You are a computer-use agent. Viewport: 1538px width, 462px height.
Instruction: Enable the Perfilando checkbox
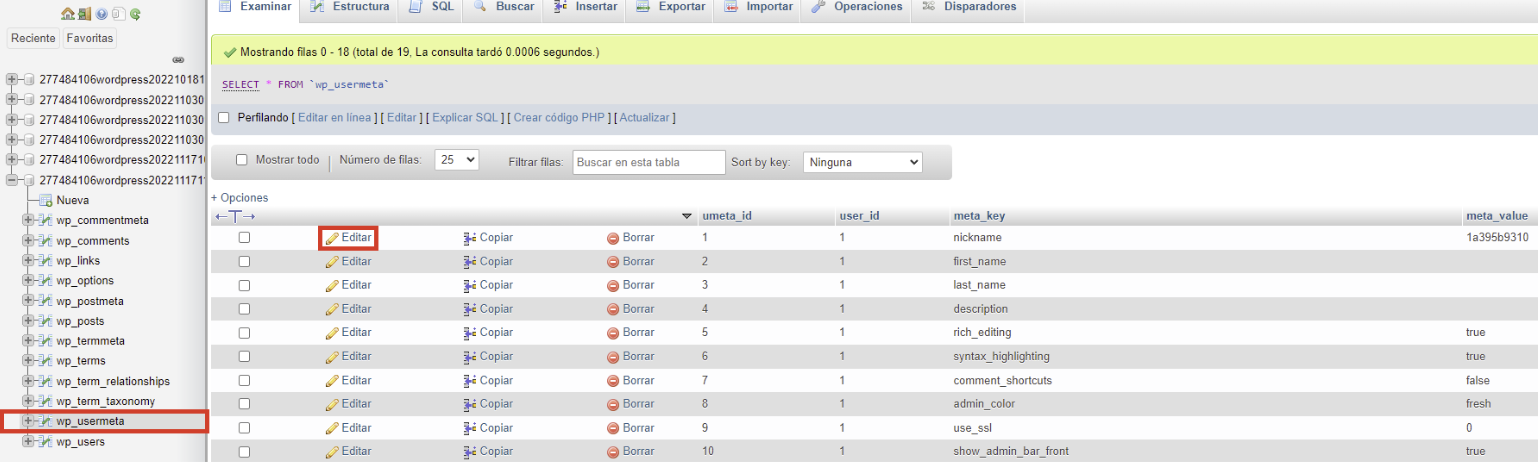(x=224, y=118)
